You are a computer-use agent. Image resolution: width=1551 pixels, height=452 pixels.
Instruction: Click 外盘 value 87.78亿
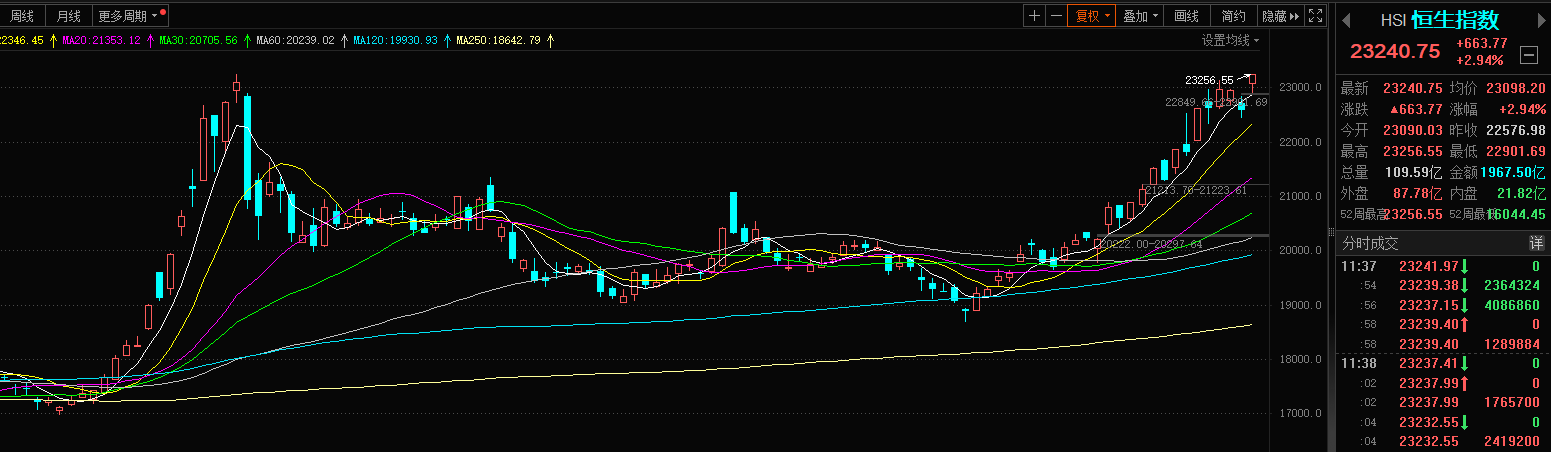click(1417, 193)
